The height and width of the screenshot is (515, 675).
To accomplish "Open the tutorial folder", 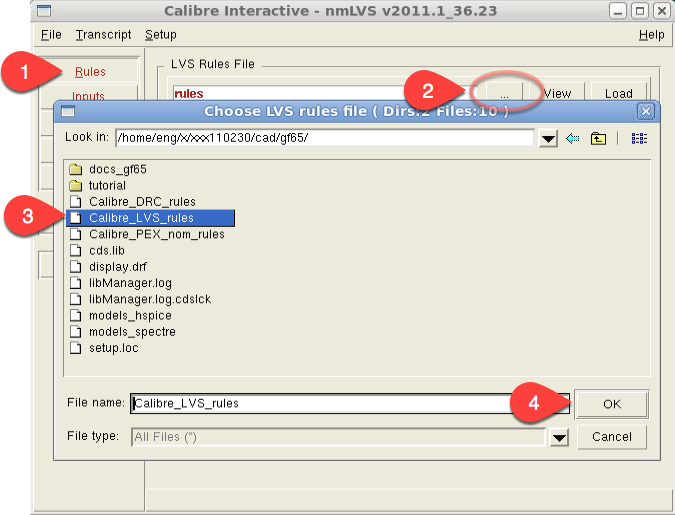I will [x=107, y=185].
